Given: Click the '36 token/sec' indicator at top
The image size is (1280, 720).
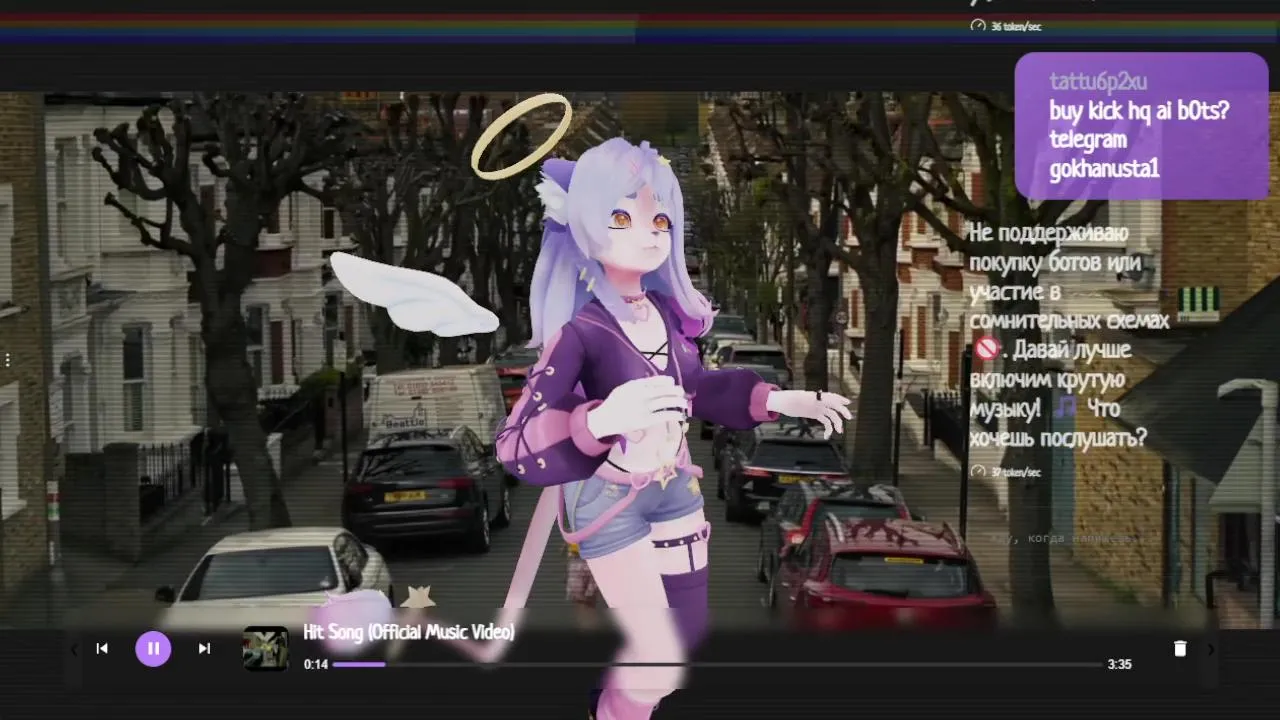Looking at the screenshot, I should coord(1006,26).
